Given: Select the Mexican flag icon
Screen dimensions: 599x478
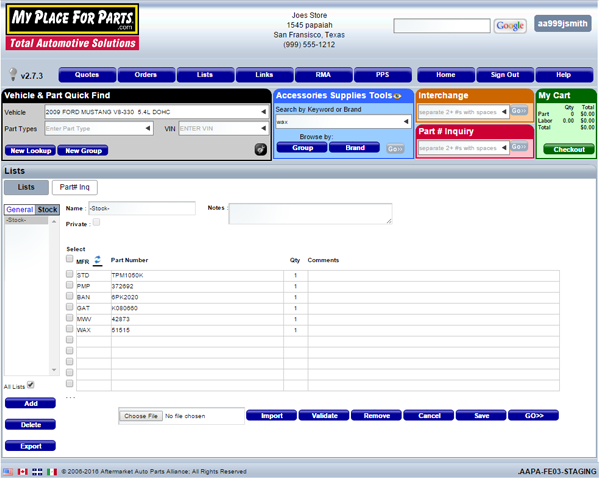Looking at the screenshot, I should [x=52, y=472].
